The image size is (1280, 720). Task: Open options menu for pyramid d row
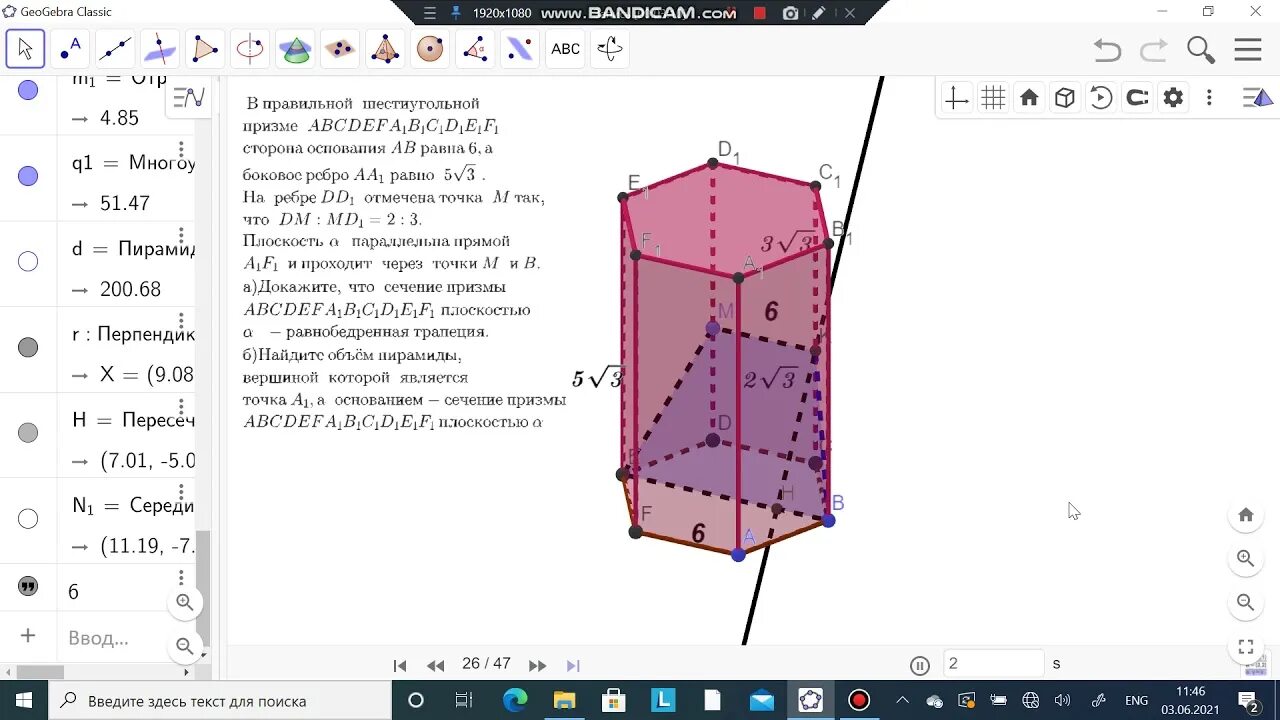(x=181, y=234)
